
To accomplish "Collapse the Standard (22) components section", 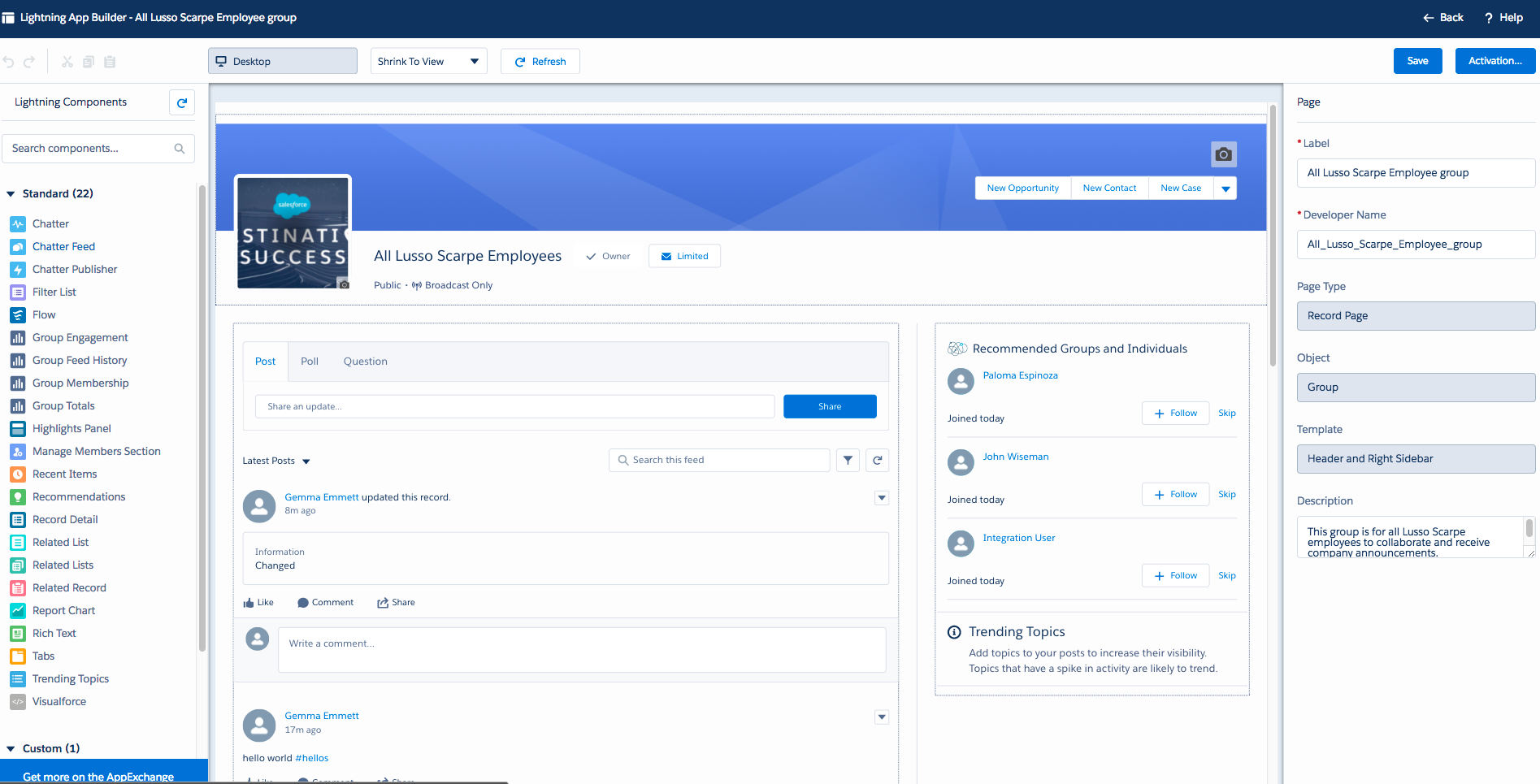I will (x=11, y=194).
